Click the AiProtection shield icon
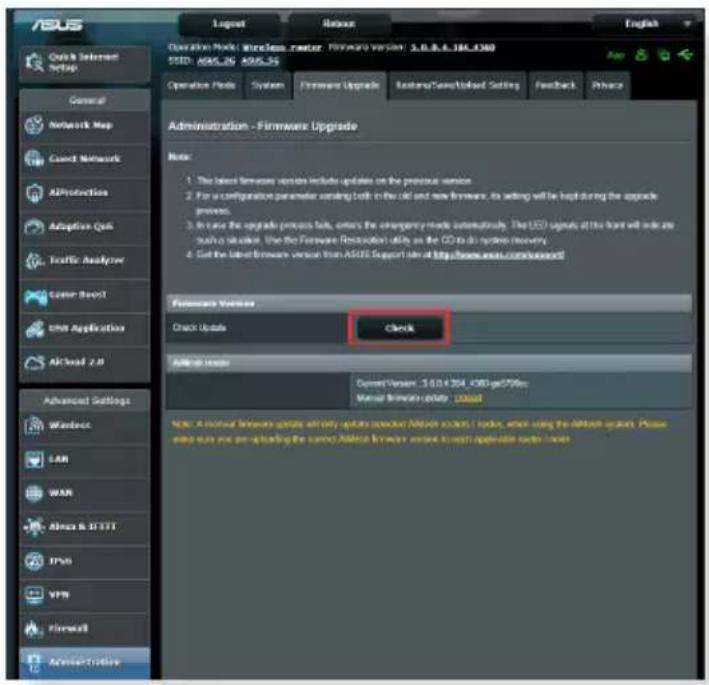This screenshot has width=709, height=685. click(x=34, y=193)
